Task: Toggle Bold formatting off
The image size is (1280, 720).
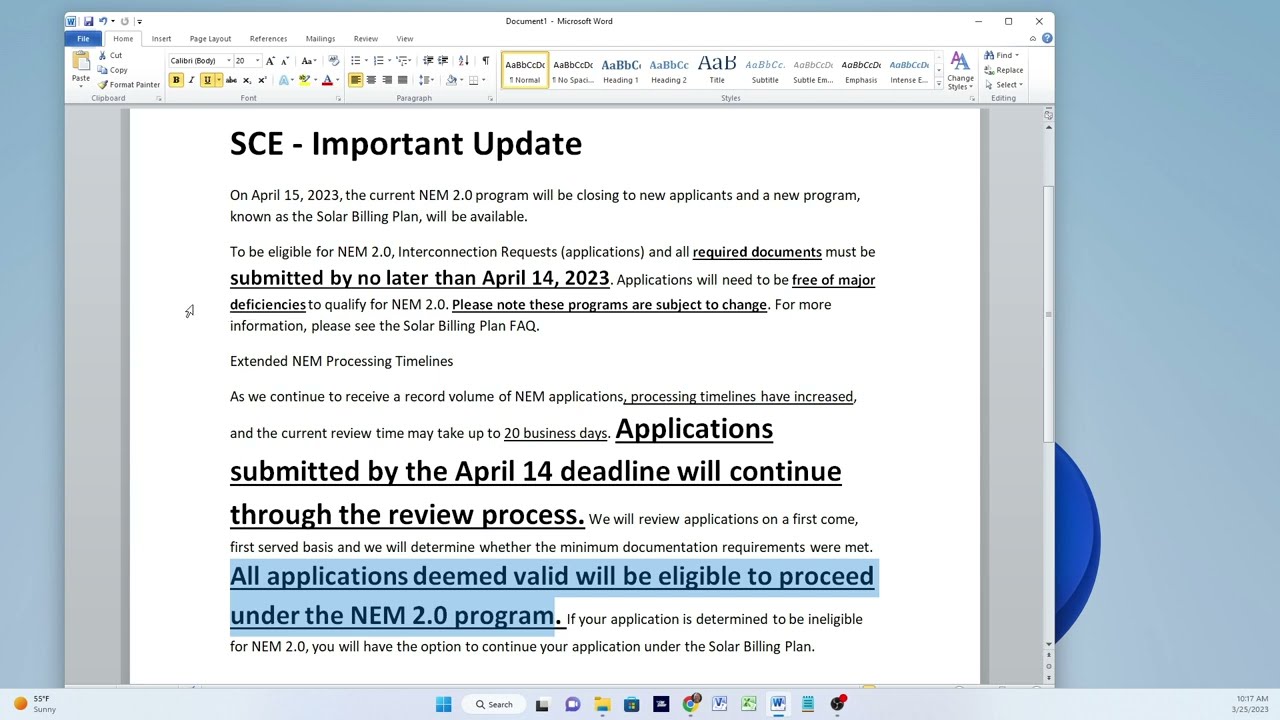Action: 176,80
